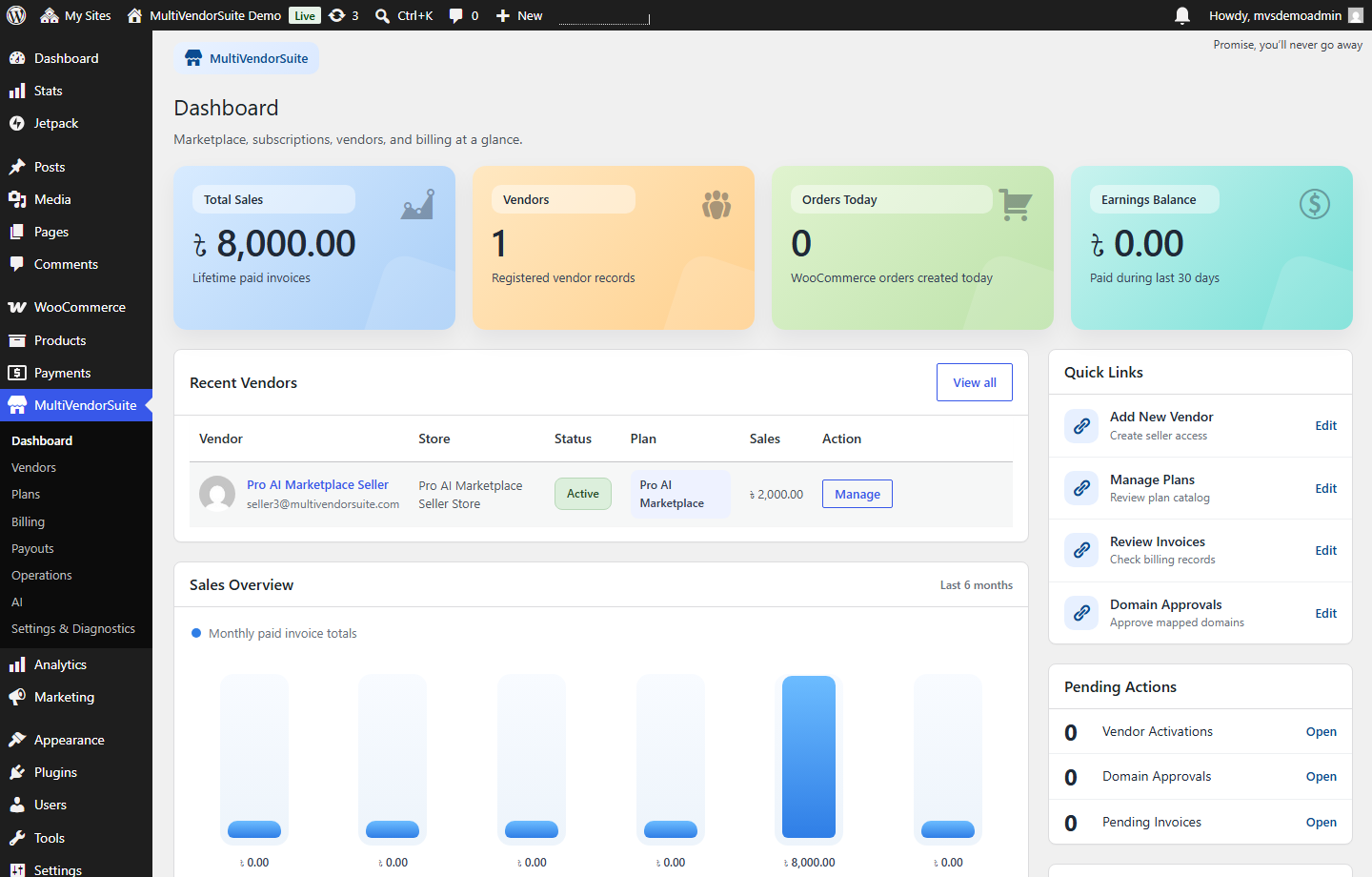Open Pro AI Marketplace Seller link
The width and height of the screenshot is (1372, 877).
coord(317,484)
